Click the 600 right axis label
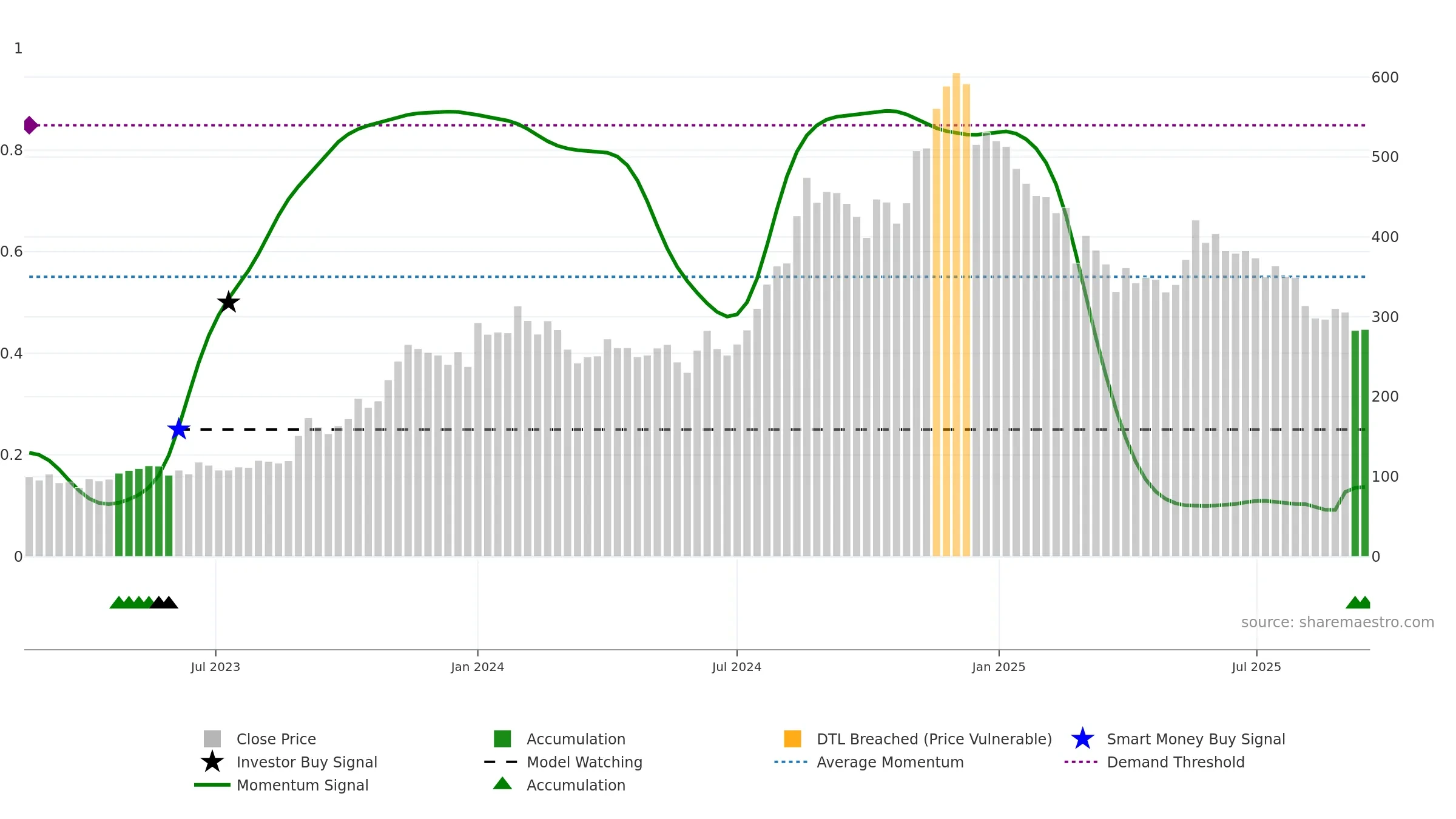1456x819 pixels. pos(1384,78)
